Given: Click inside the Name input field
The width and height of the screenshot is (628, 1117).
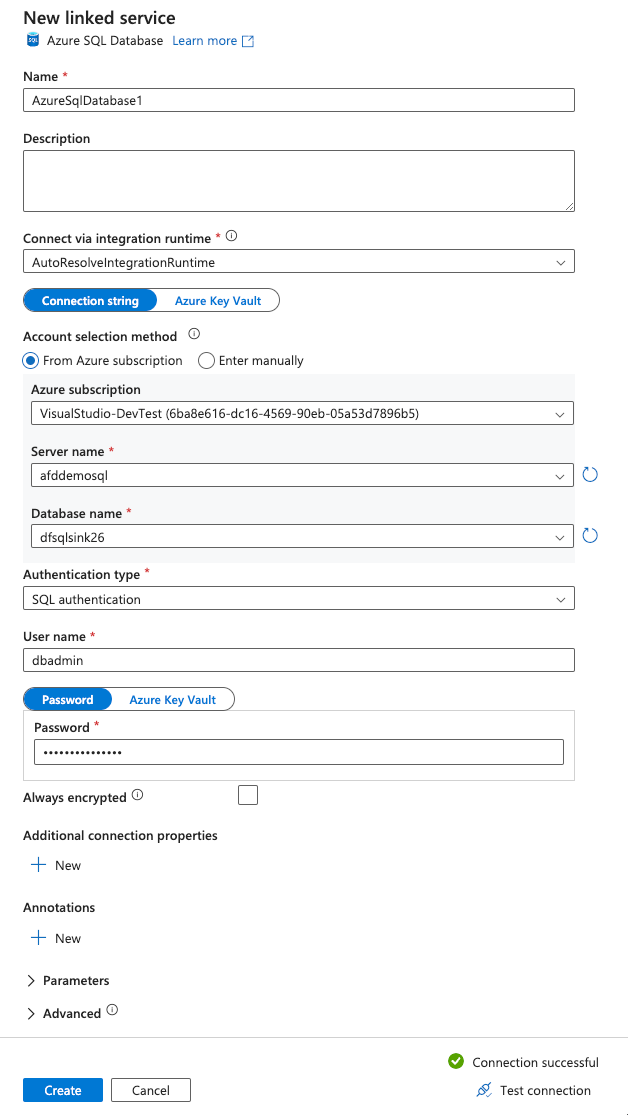Looking at the screenshot, I should (x=300, y=100).
